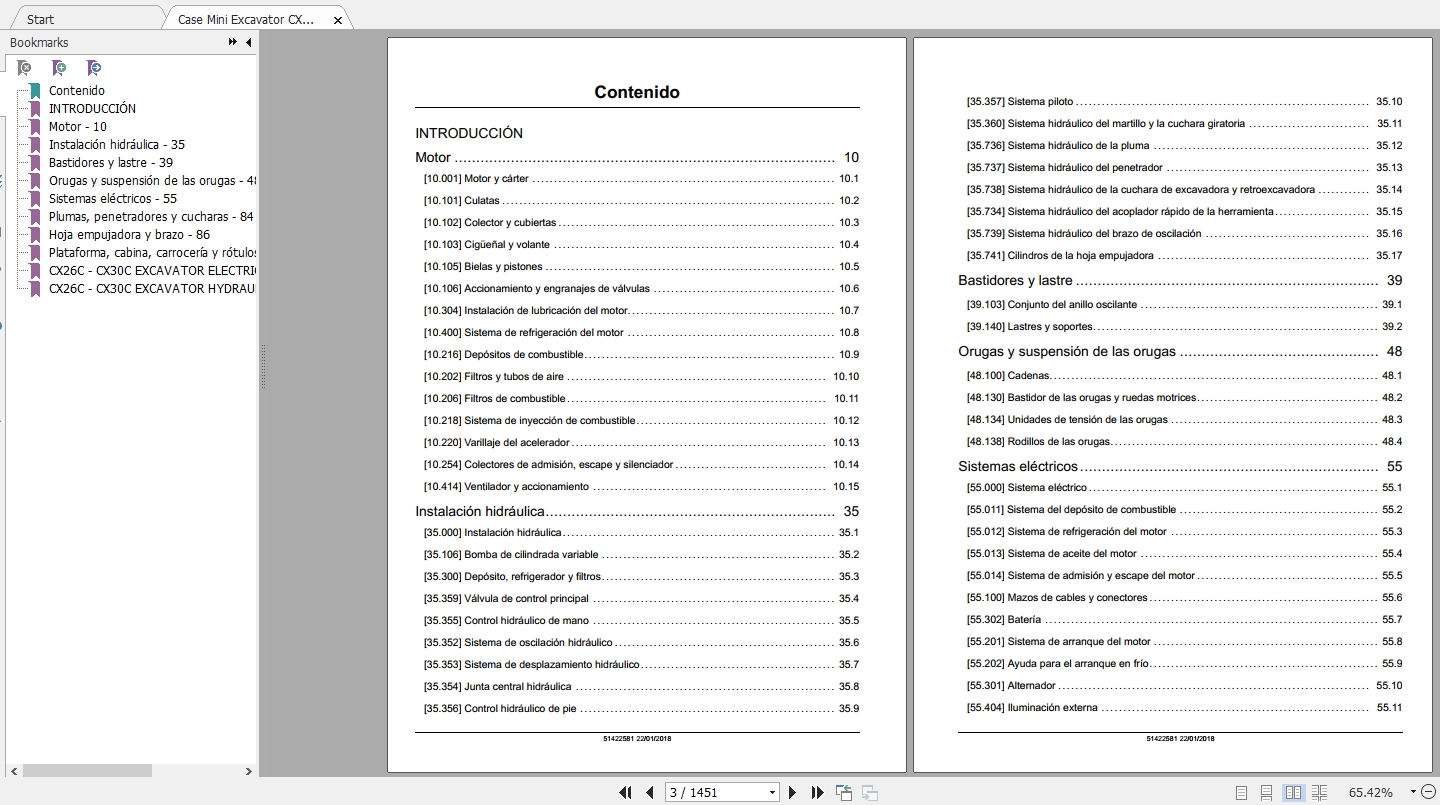Follow the [48.100] Cadenas contents link
This screenshot has height=805, width=1440.
(x=1184, y=376)
